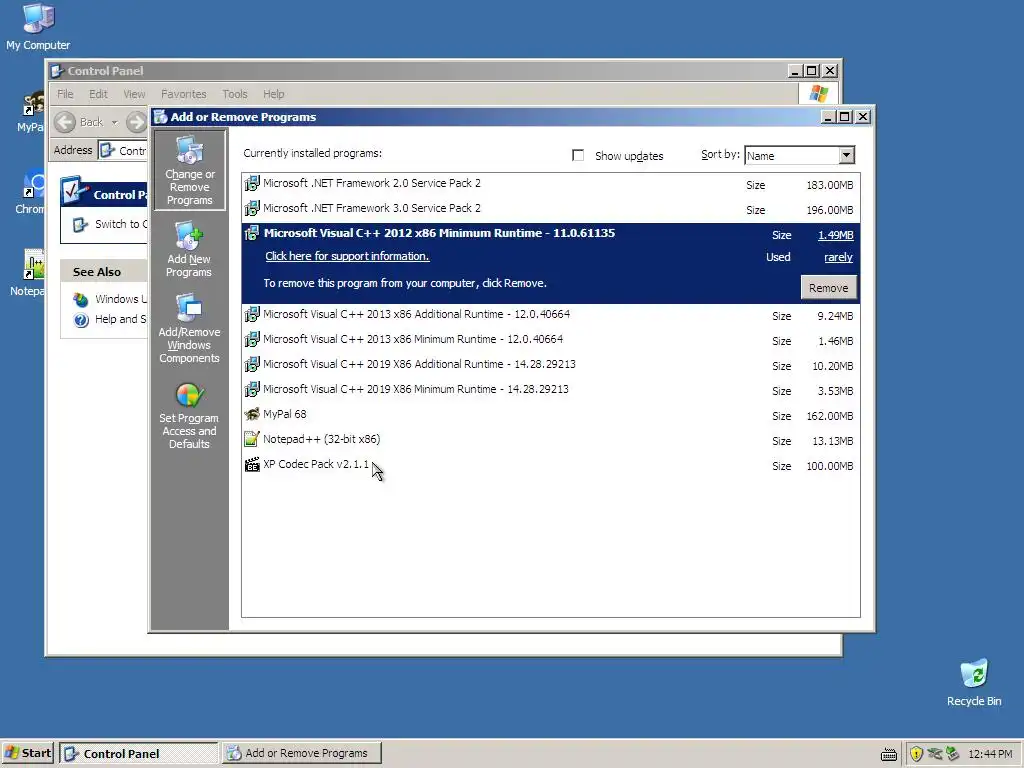The height and width of the screenshot is (768, 1024).
Task: Click Windows Update icon under See Also
Action: [x=81, y=300]
